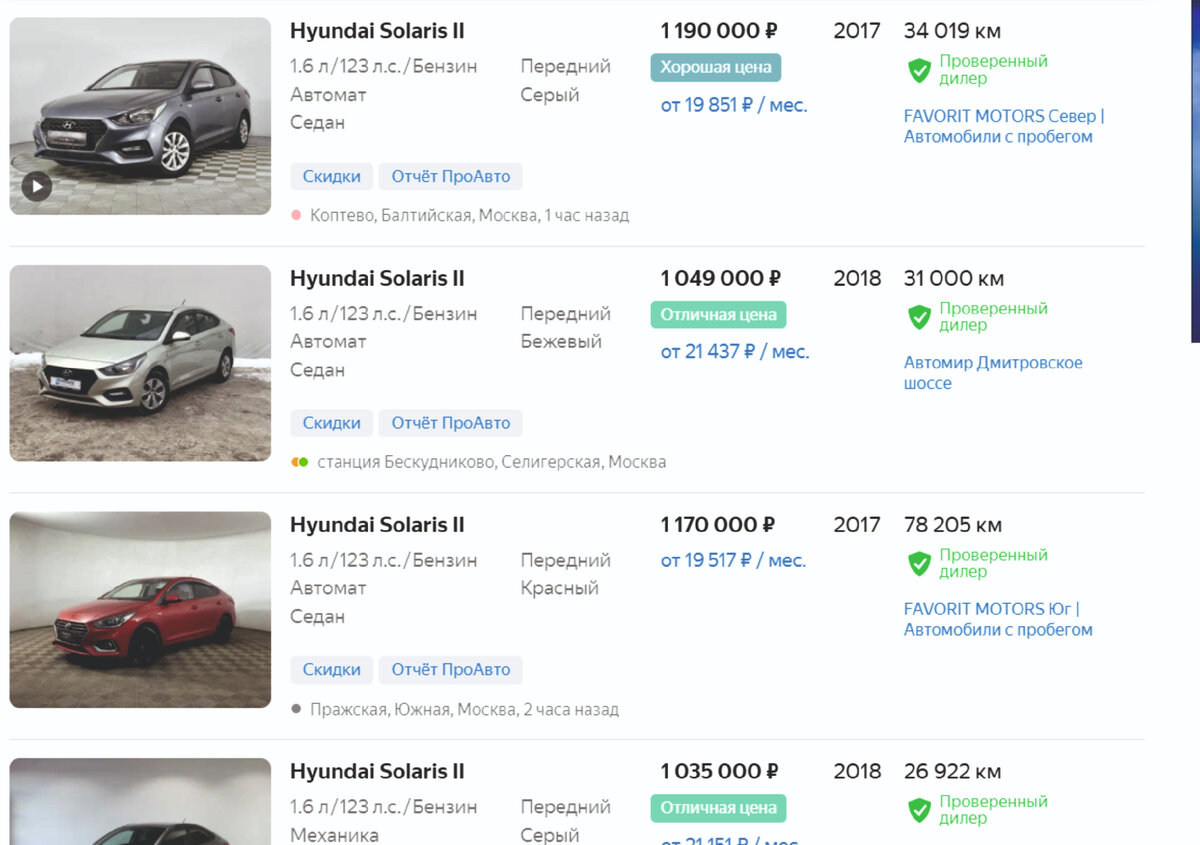Click Отличная цена badge on 1 049 000 ₽ listing
1200x845 pixels.
[718, 315]
